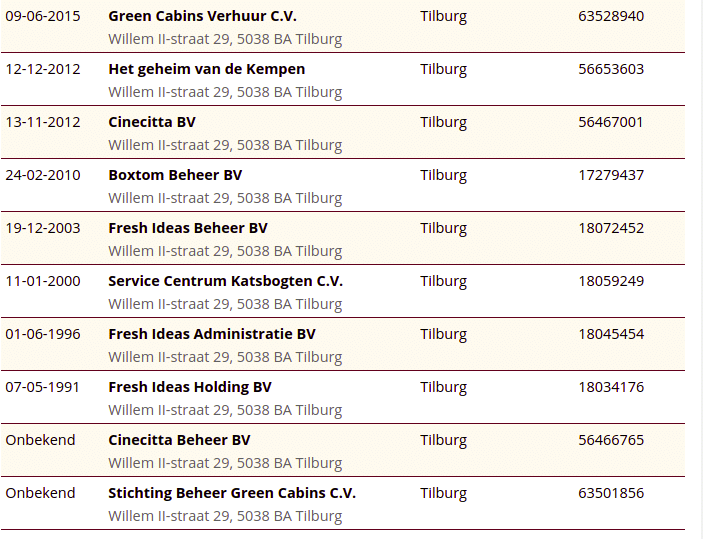This screenshot has height=539, width=703.
Task: Select Boxtom Beheer BV company name
Action: [175, 175]
